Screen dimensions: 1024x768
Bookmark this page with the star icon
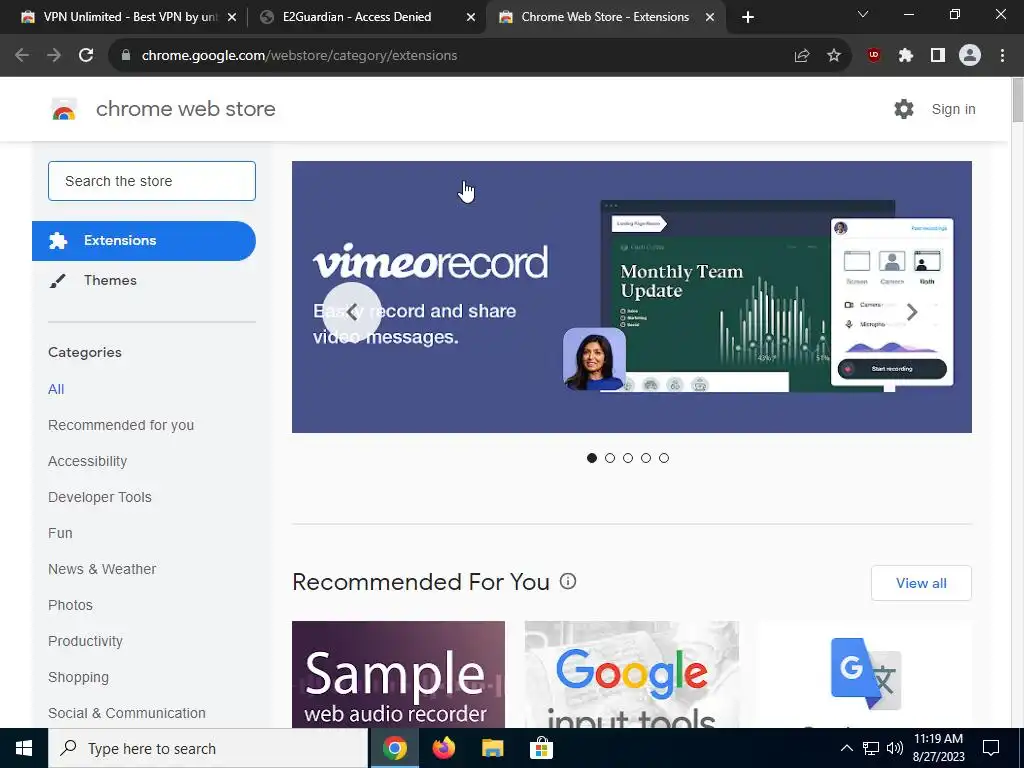(x=834, y=56)
